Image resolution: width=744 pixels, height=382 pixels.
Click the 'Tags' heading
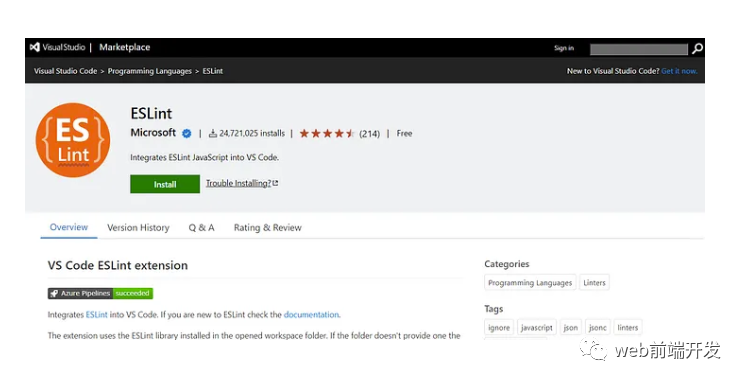coord(493,309)
